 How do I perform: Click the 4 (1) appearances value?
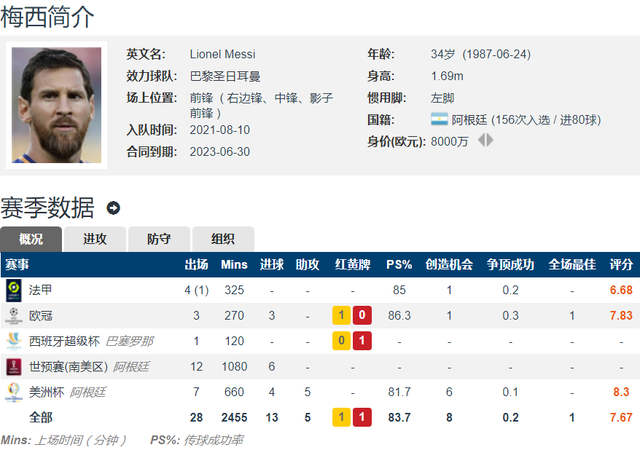pos(196,290)
